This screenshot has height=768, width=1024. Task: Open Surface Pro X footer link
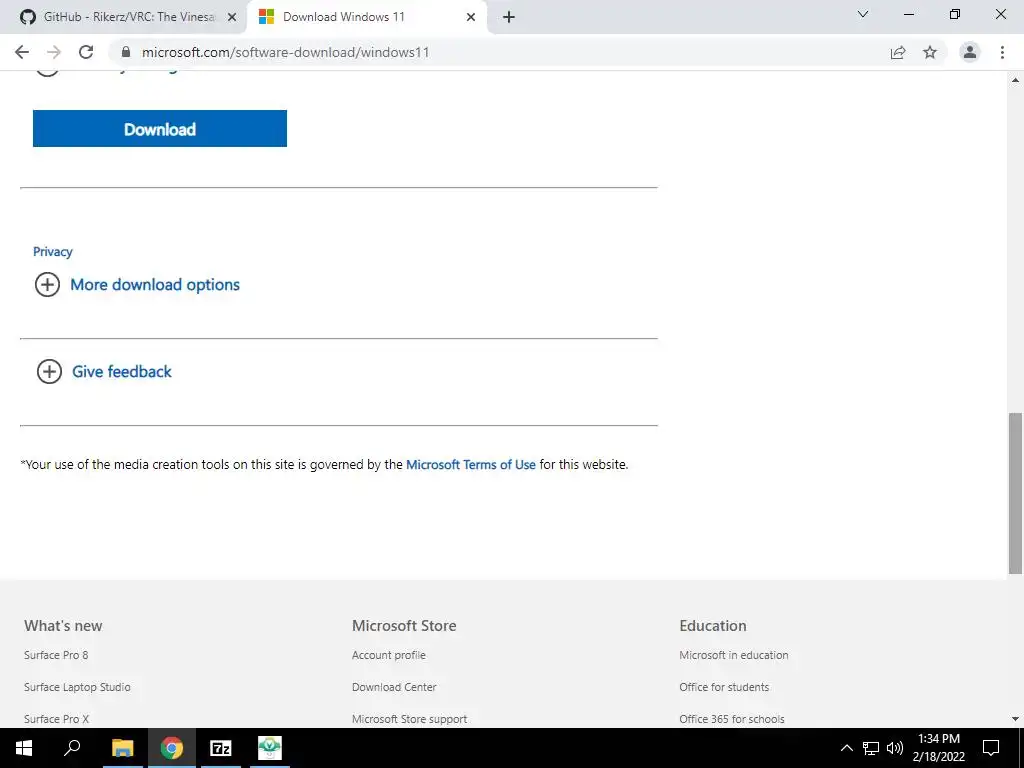[56, 719]
